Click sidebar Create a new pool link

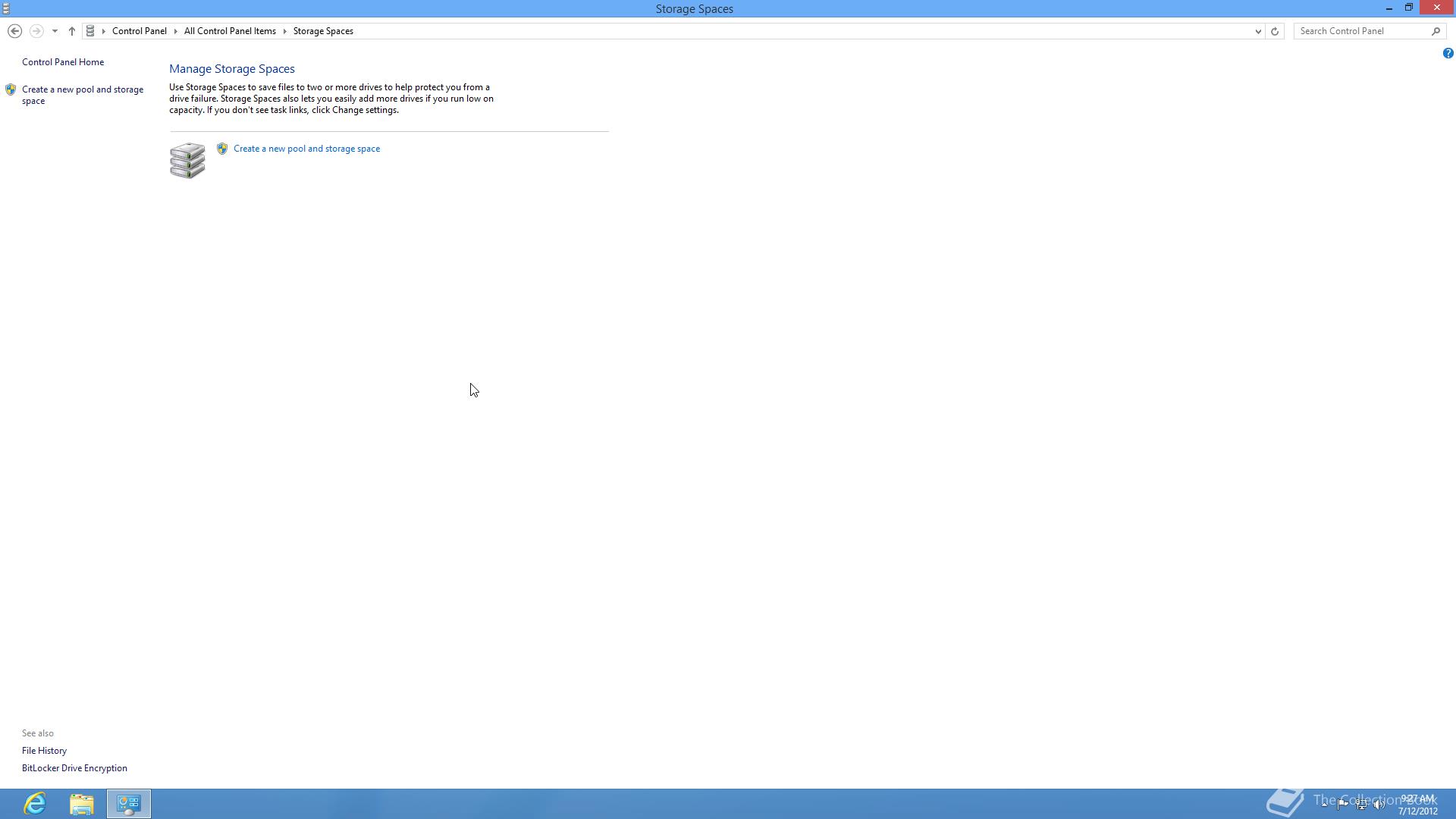pos(83,95)
